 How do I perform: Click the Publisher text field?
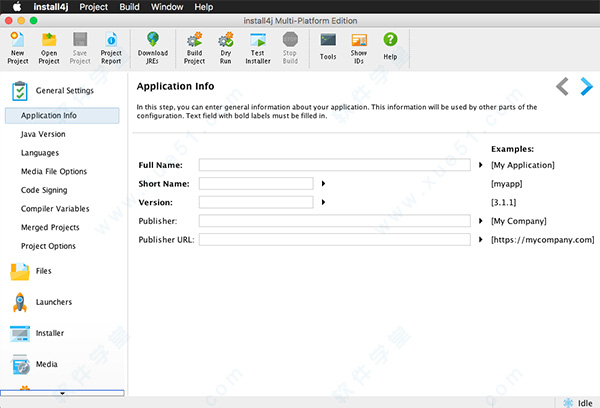click(x=334, y=221)
